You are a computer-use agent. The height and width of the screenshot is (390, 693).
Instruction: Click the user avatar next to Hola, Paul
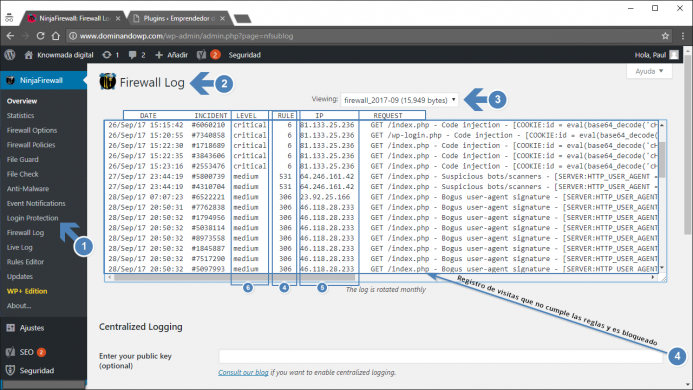click(674, 55)
